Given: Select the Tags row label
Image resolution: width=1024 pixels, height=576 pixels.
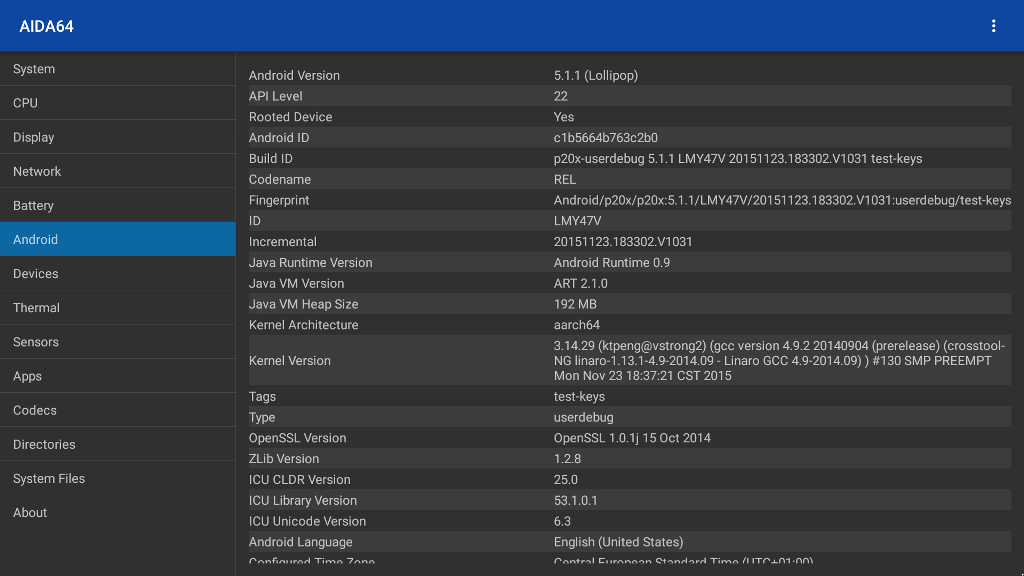Looking at the screenshot, I should [x=262, y=396].
